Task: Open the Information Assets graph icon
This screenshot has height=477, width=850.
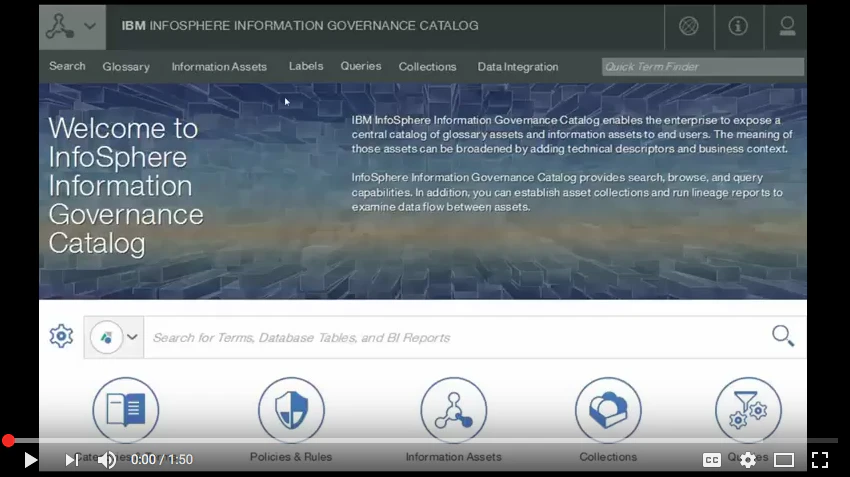Action: [454, 410]
